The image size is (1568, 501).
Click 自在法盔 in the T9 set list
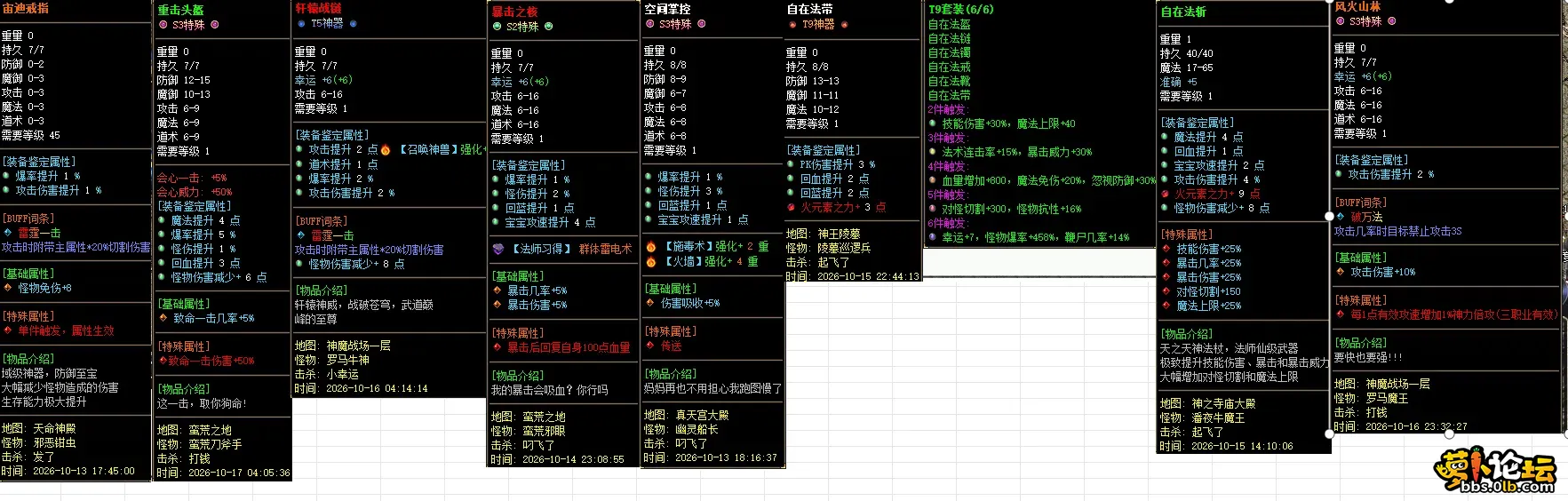(950, 25)
